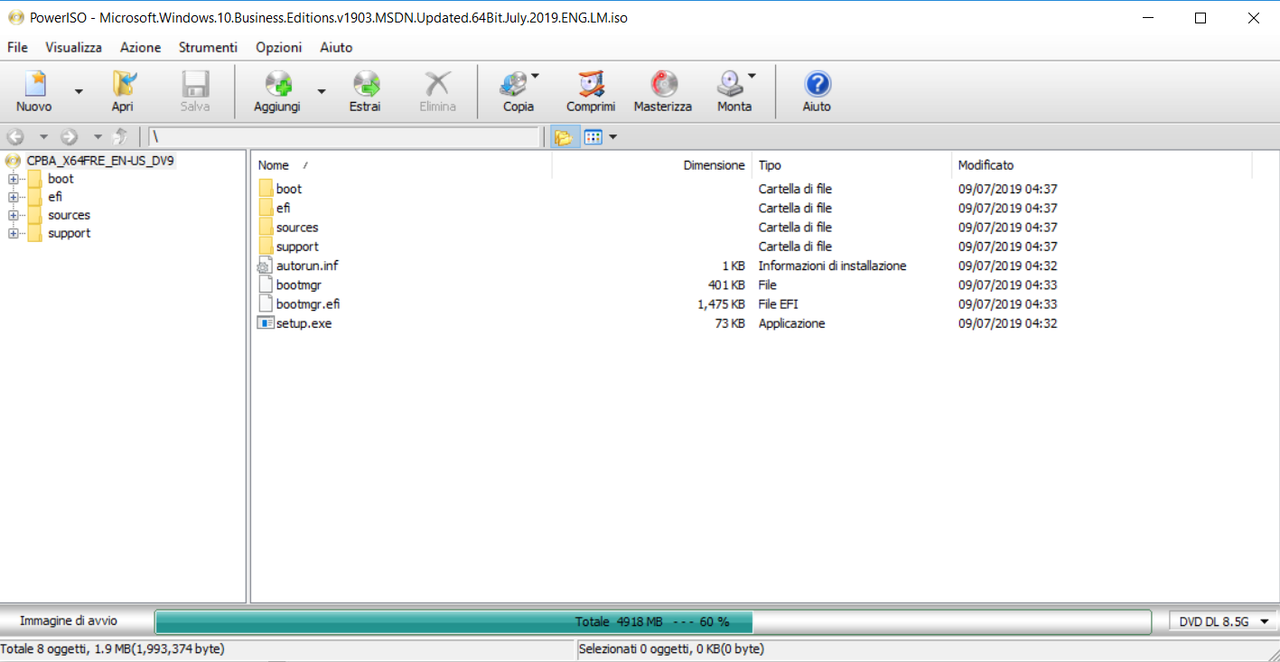Open the File menu
Screen dimensions: 1280x662
[17, 47]
